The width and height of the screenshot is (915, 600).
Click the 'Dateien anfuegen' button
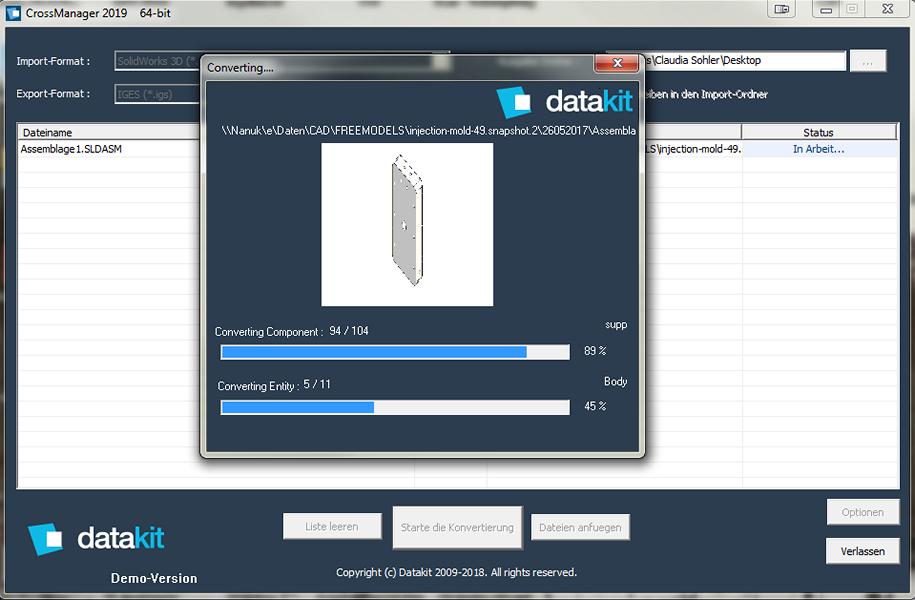pos(580,528)
